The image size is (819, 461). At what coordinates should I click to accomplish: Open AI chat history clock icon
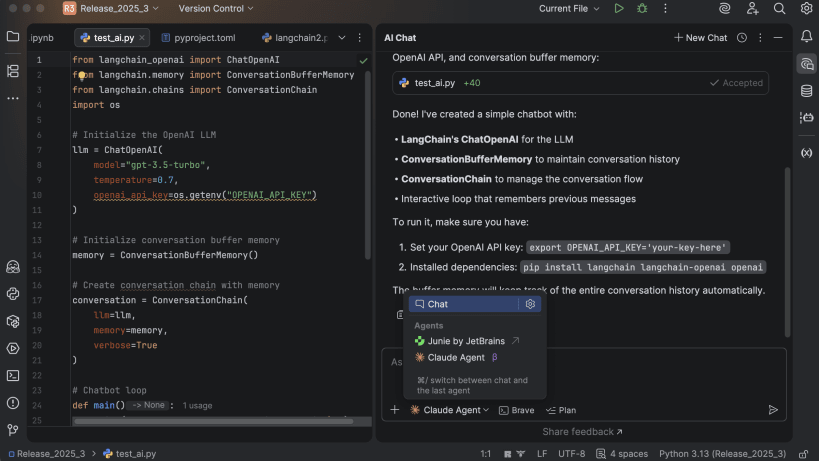[742, 38]
